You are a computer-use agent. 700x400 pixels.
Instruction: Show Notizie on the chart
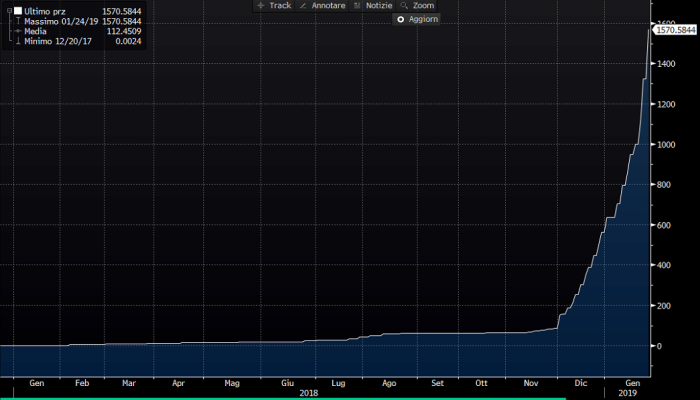(x=373, y=6)
